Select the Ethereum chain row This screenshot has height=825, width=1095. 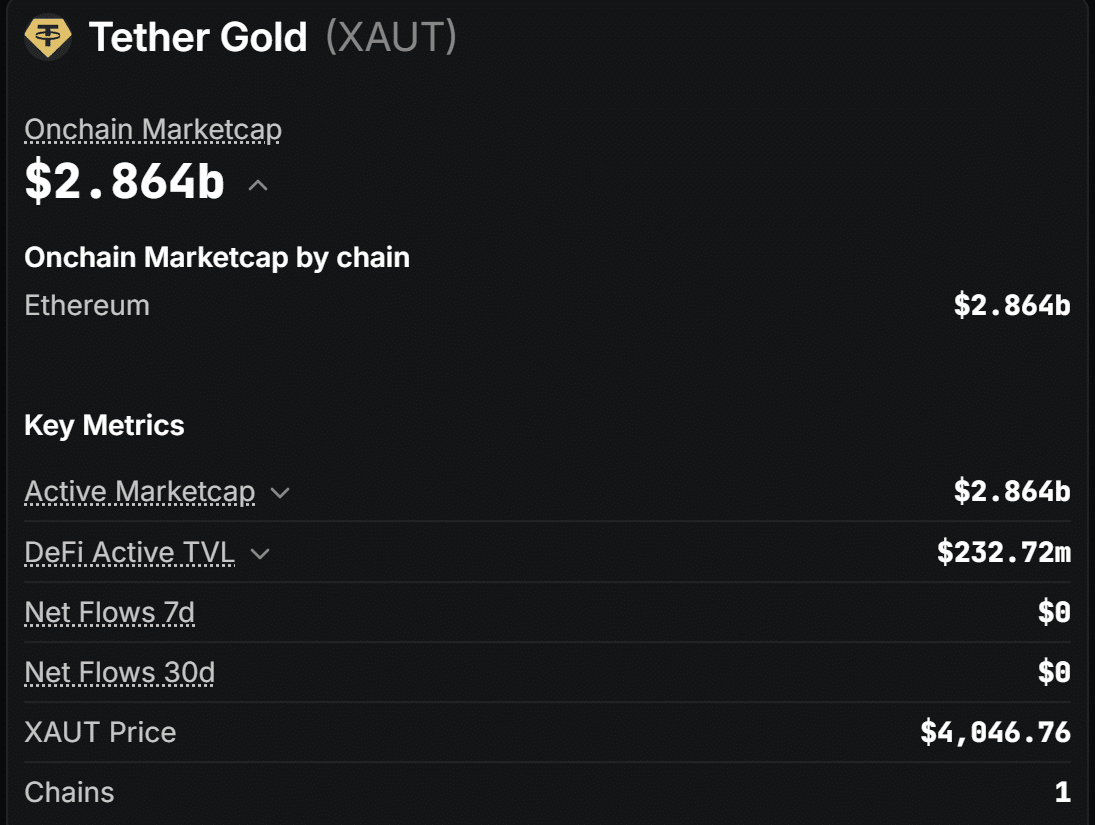pyautogui.click(x=548, y=306)
